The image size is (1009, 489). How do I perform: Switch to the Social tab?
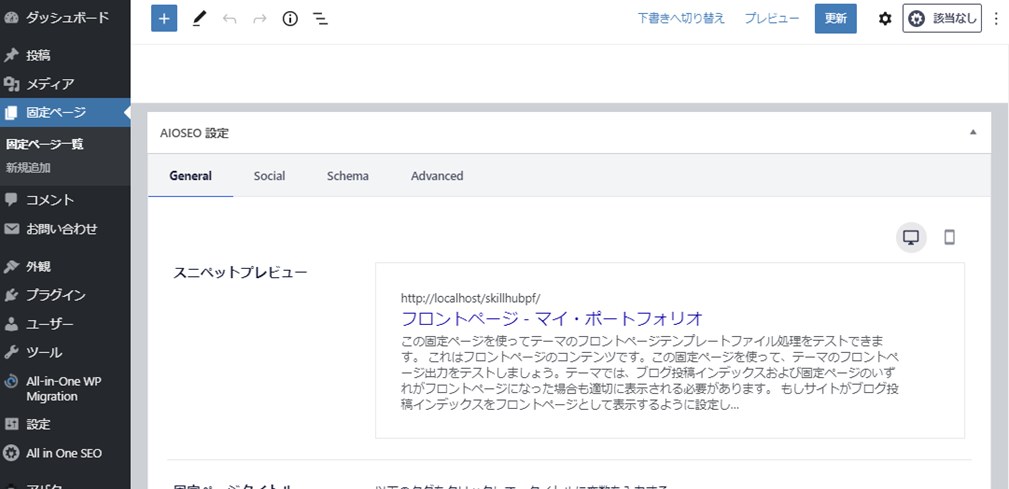tap(270, 176)
